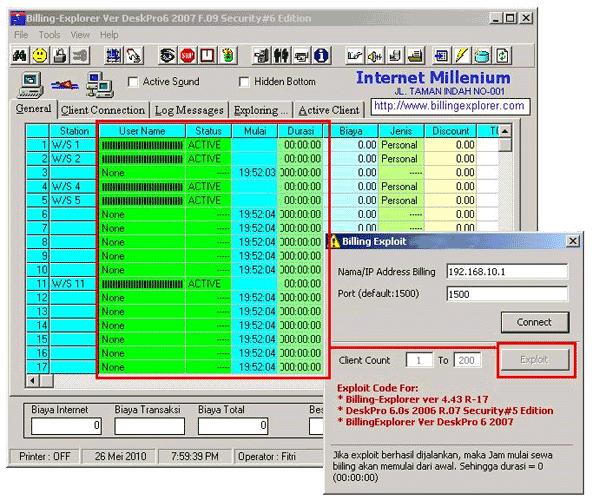
Task: Toggle the Hidden Bottom checkbox
Action: (x=244, y=82)
